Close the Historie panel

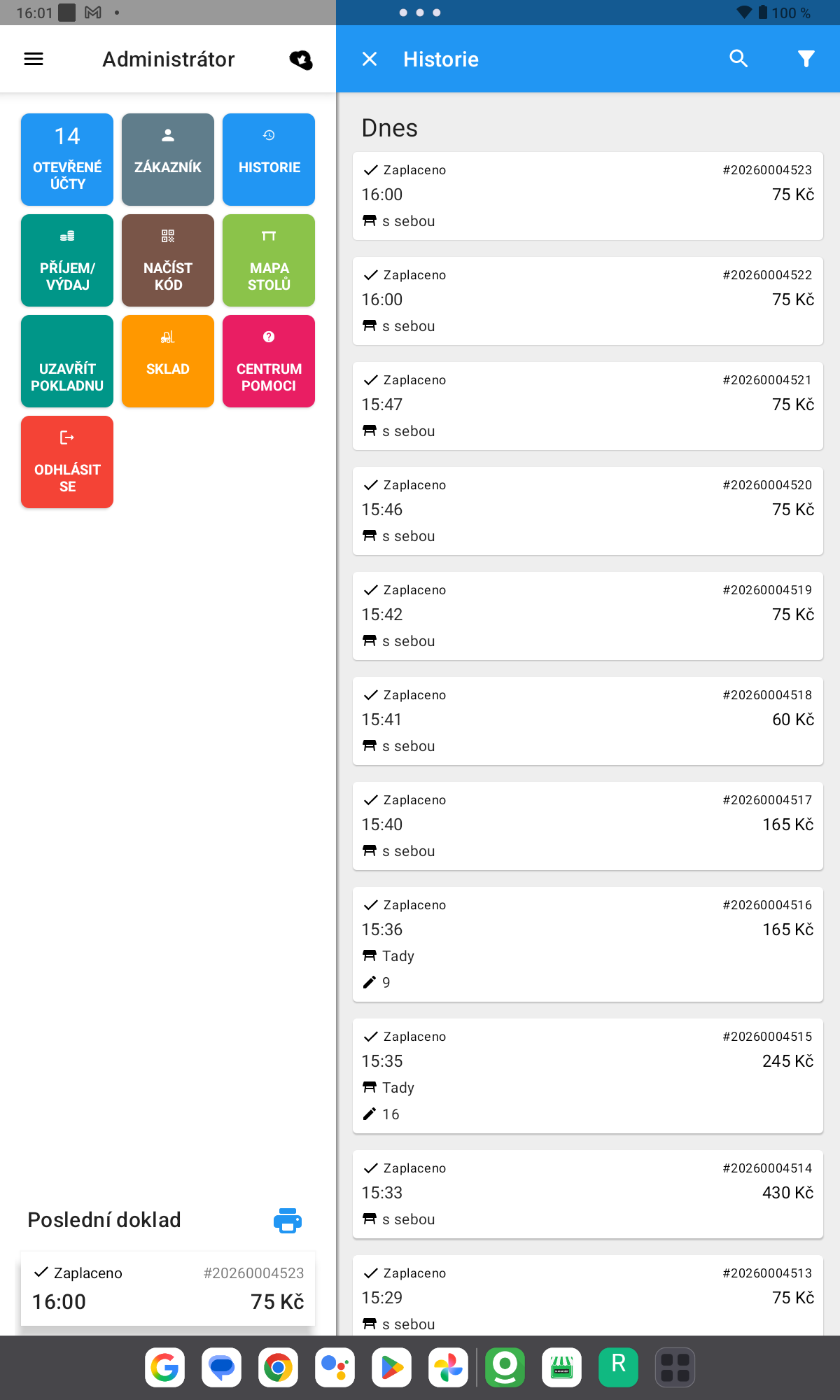click(x=369, y=59)
